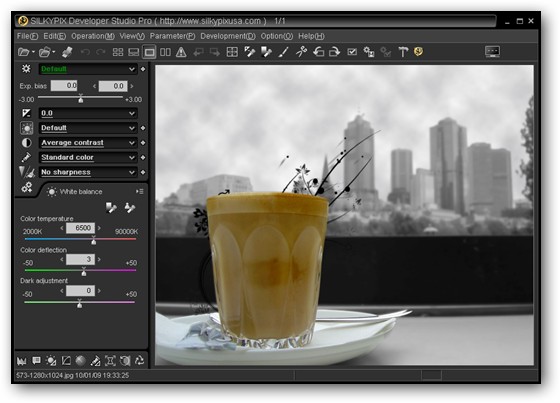Switch to the single preview display mode
The image size is (560, 403).
(149, 52)
